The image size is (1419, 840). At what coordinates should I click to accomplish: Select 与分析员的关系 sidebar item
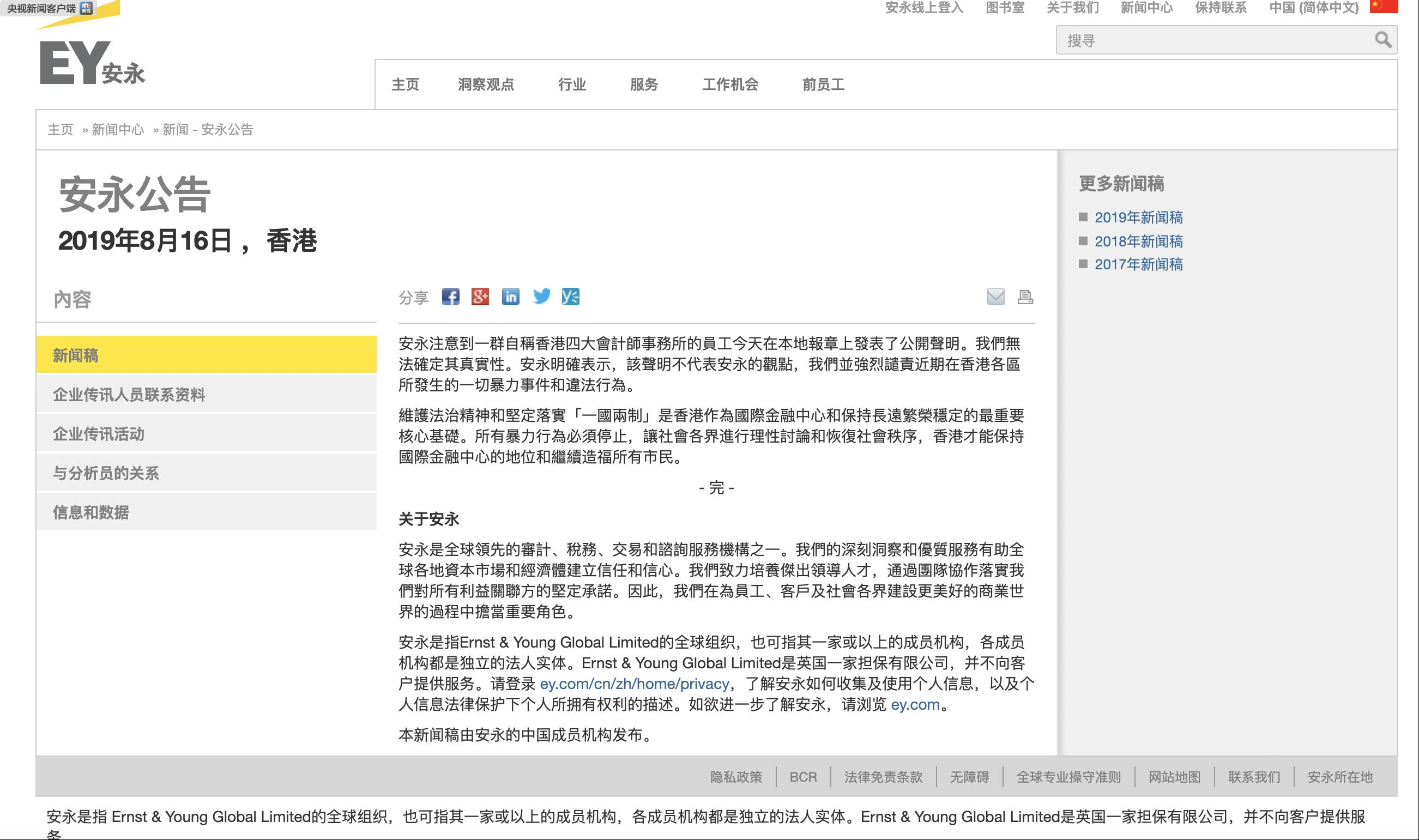[x=207, y=473]
